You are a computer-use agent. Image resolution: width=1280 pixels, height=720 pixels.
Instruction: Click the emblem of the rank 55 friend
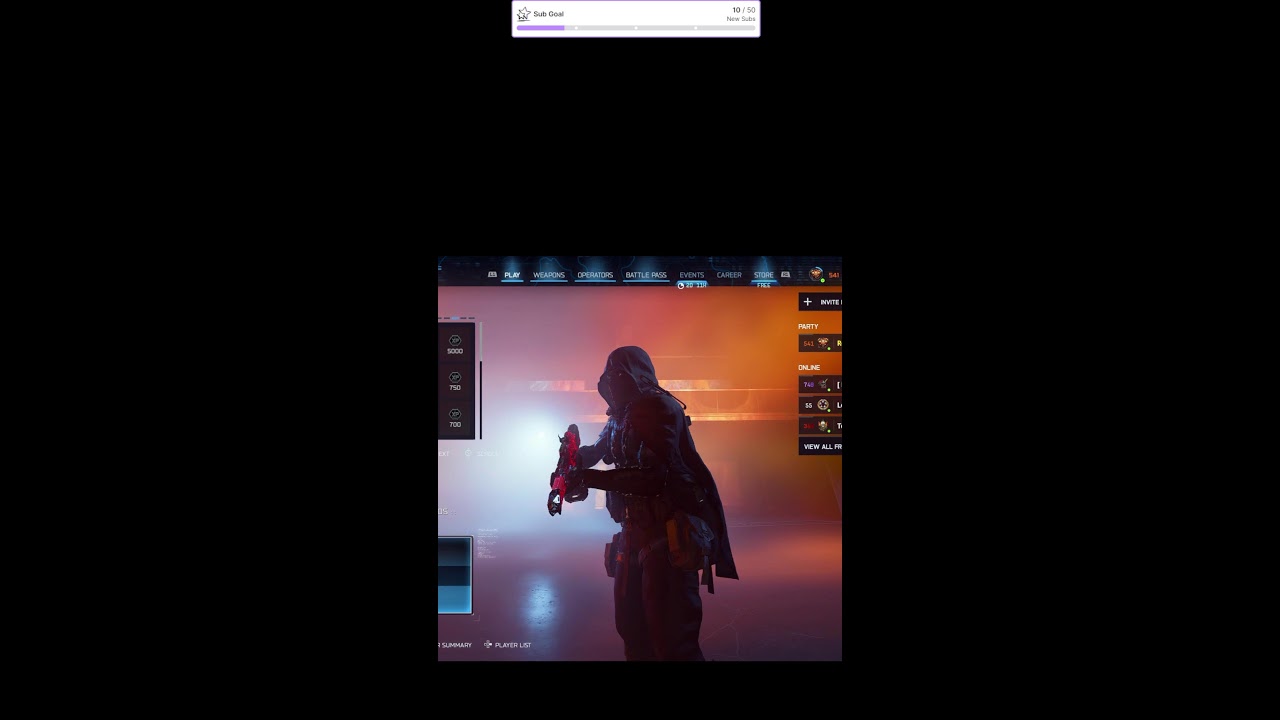823,405
